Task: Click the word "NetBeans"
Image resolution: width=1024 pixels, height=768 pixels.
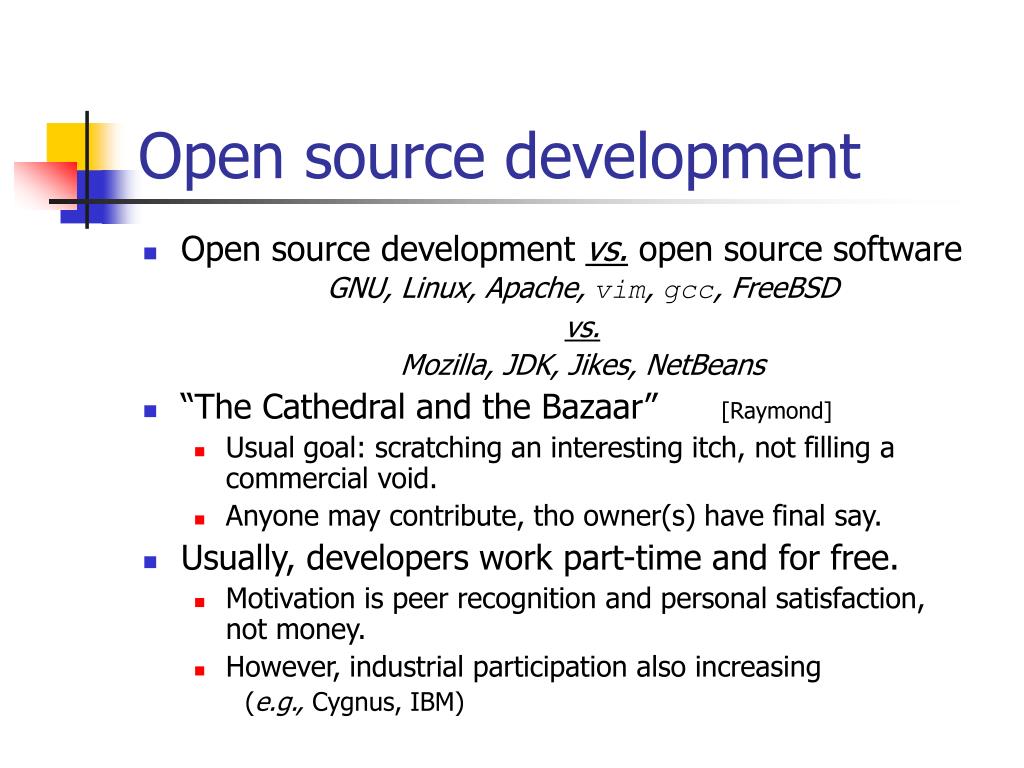Action: pos(706,365)
